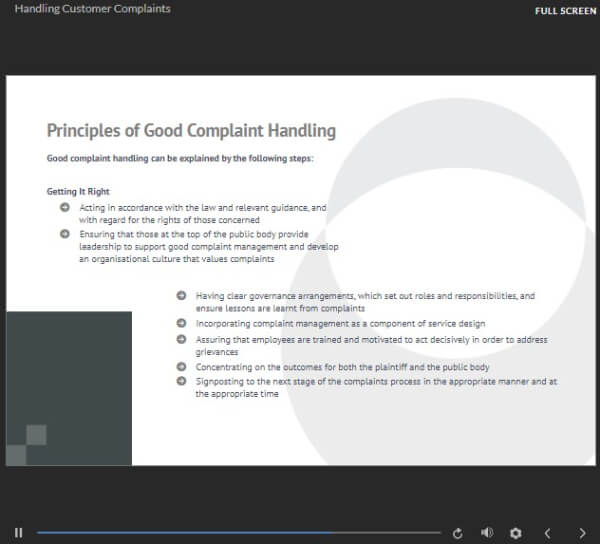Open the player settings gear
Screen dimensions: 600x544
pos(516,533)
